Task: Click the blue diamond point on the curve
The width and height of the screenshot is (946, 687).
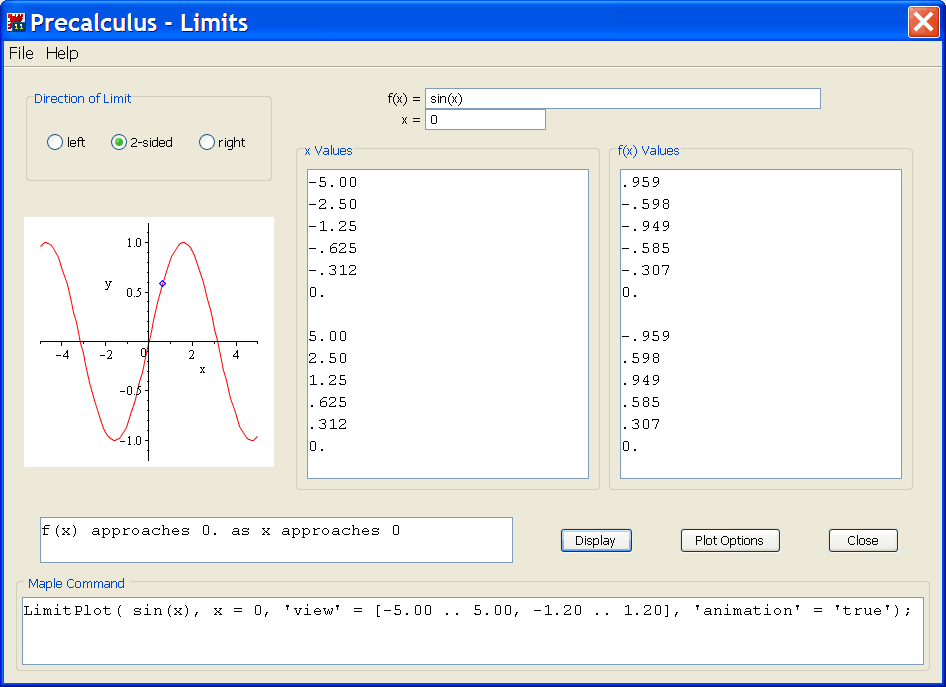Action: tap(162, 284)
